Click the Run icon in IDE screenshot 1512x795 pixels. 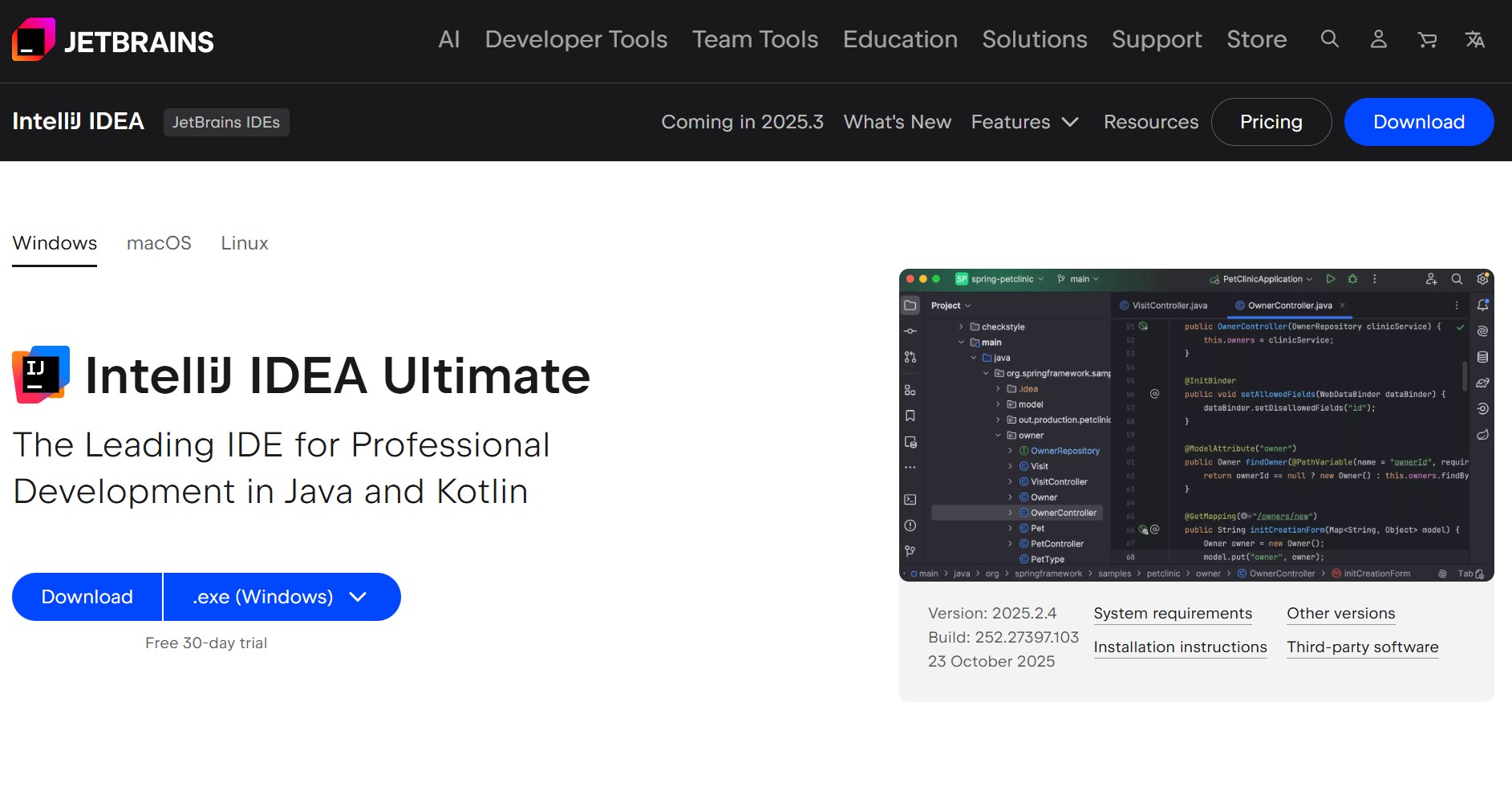click(1331, 279)
